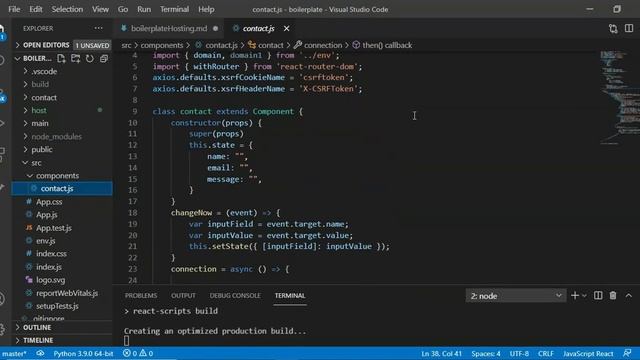Open the File menu

14,9
